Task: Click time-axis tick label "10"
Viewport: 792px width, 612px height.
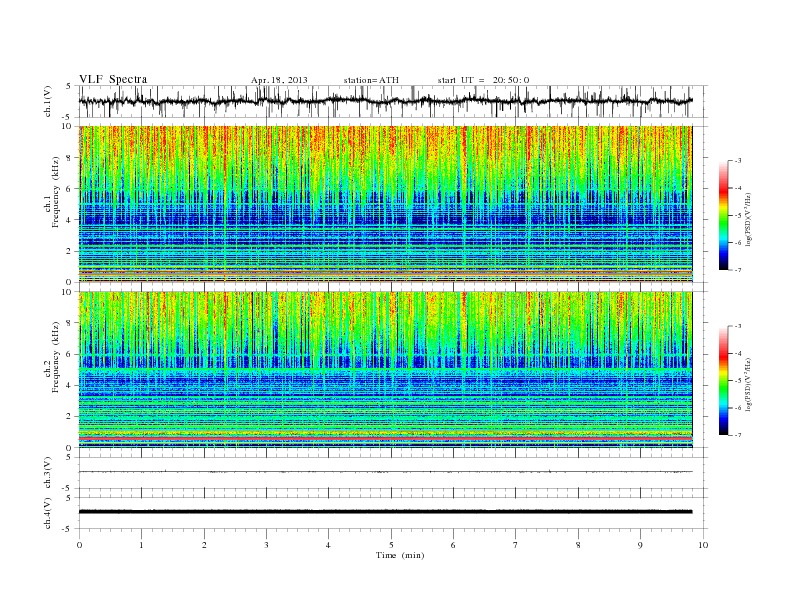Action: pos(703,545)
